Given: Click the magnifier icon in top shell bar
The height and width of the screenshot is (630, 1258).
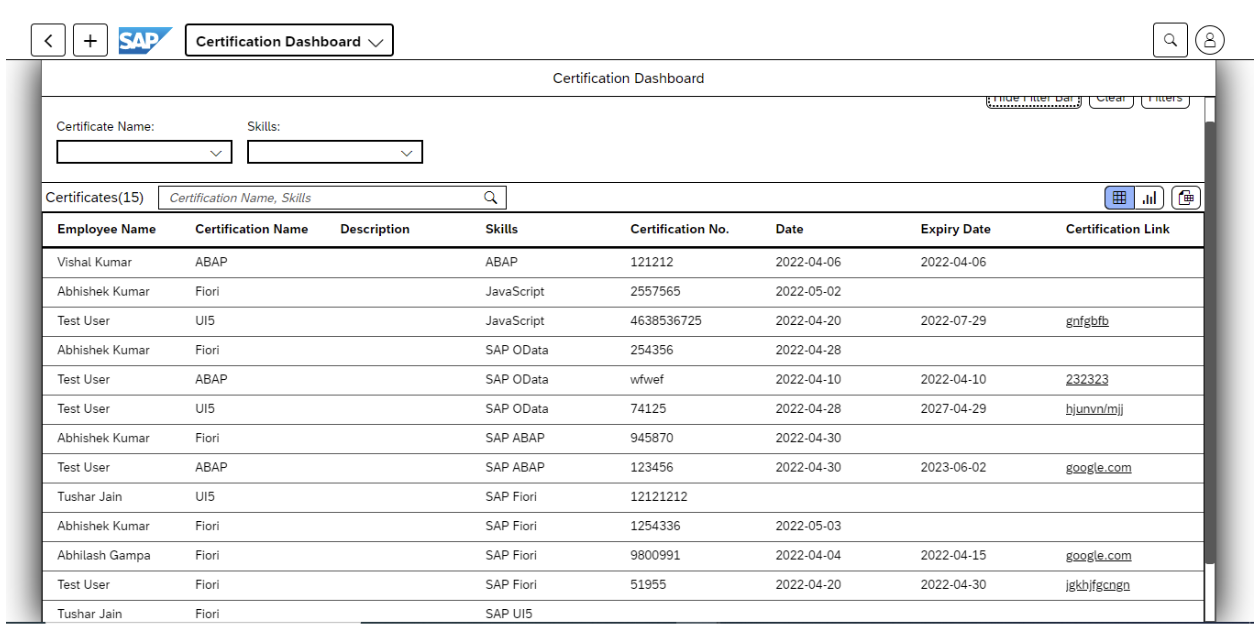Looking at the screenshot, I should point(1170,39).
